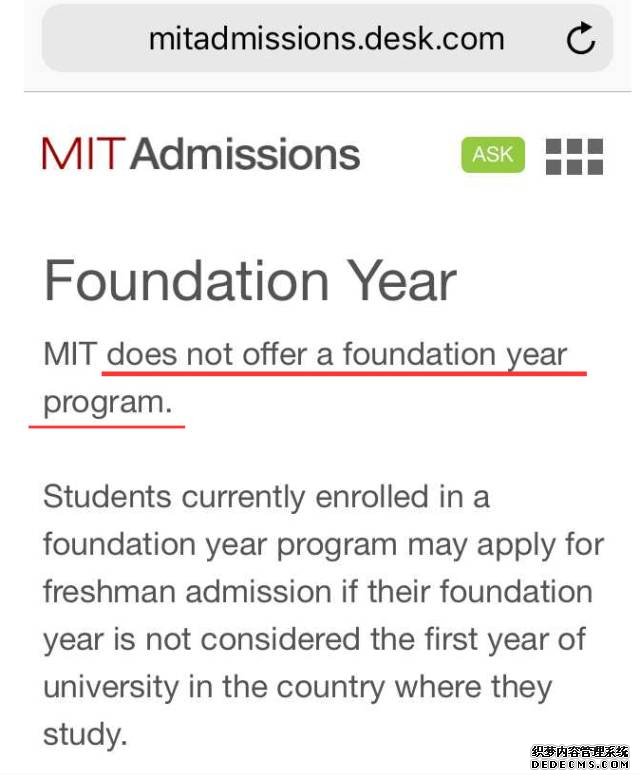The height and width of the screenshot is (779, 640).
Task: Click the line 'year is not considered the first year of'
Action: pyautogui.click(x=315, y=639)
